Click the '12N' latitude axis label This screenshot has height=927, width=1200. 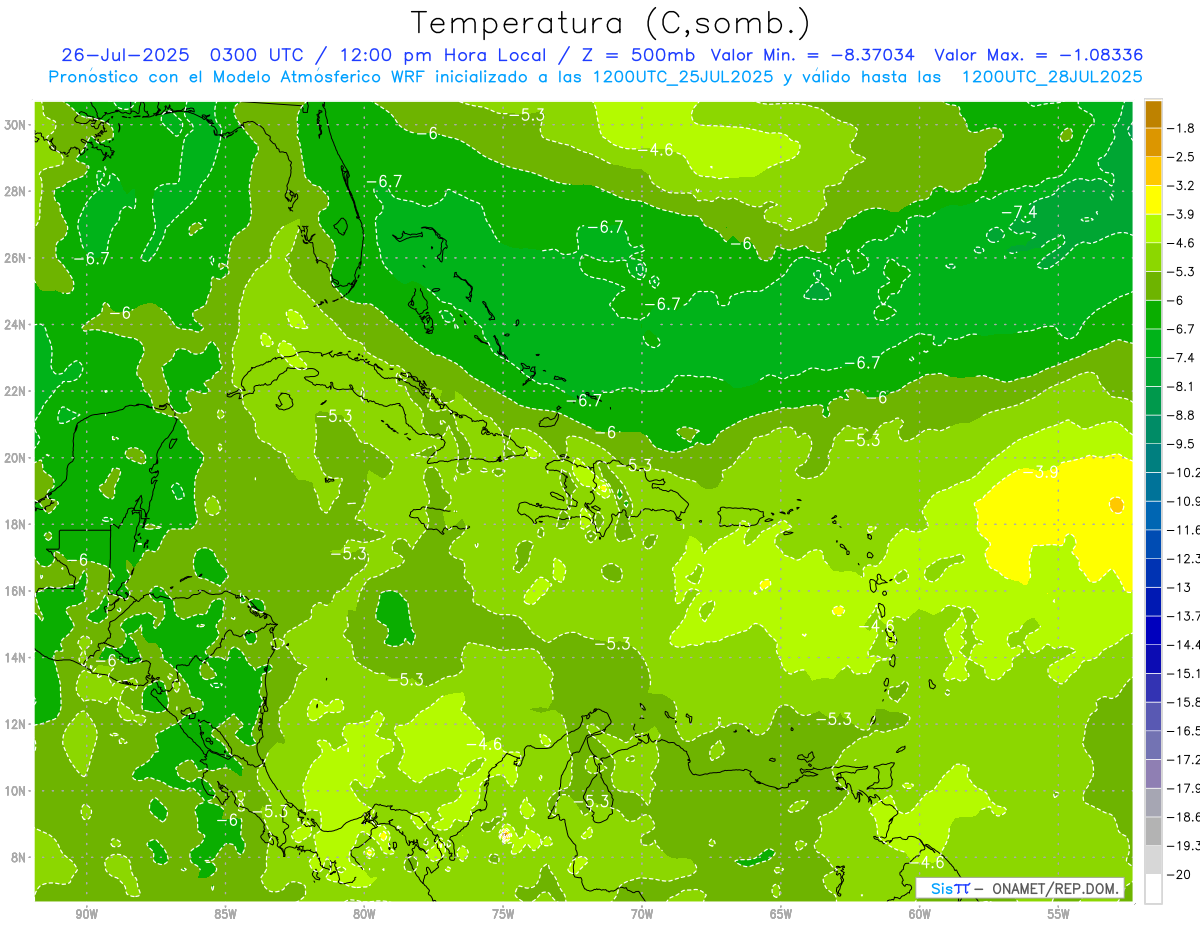pyautogui.click(x=15, y=724)
